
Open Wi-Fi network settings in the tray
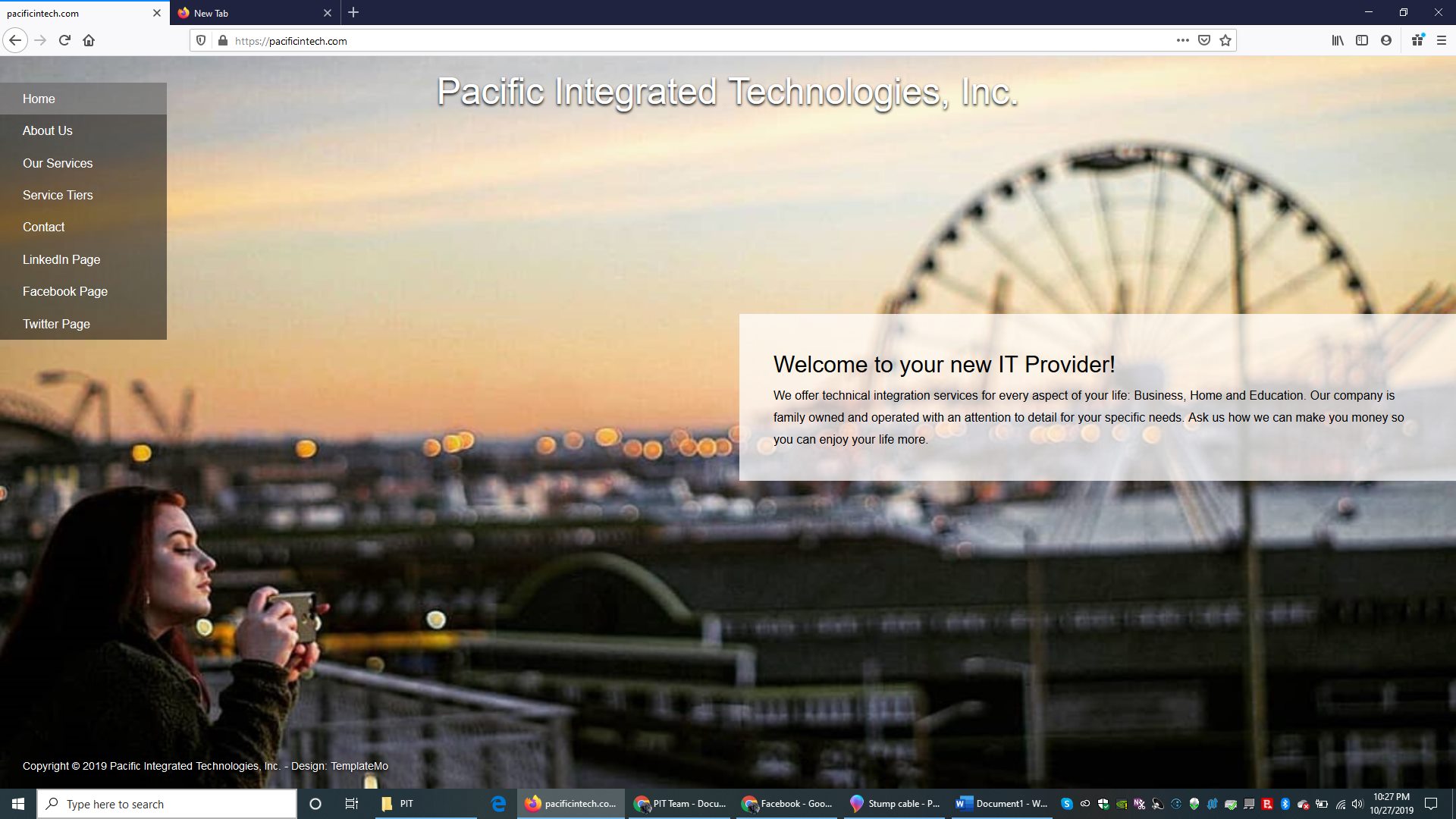(x=1340, y=804)
